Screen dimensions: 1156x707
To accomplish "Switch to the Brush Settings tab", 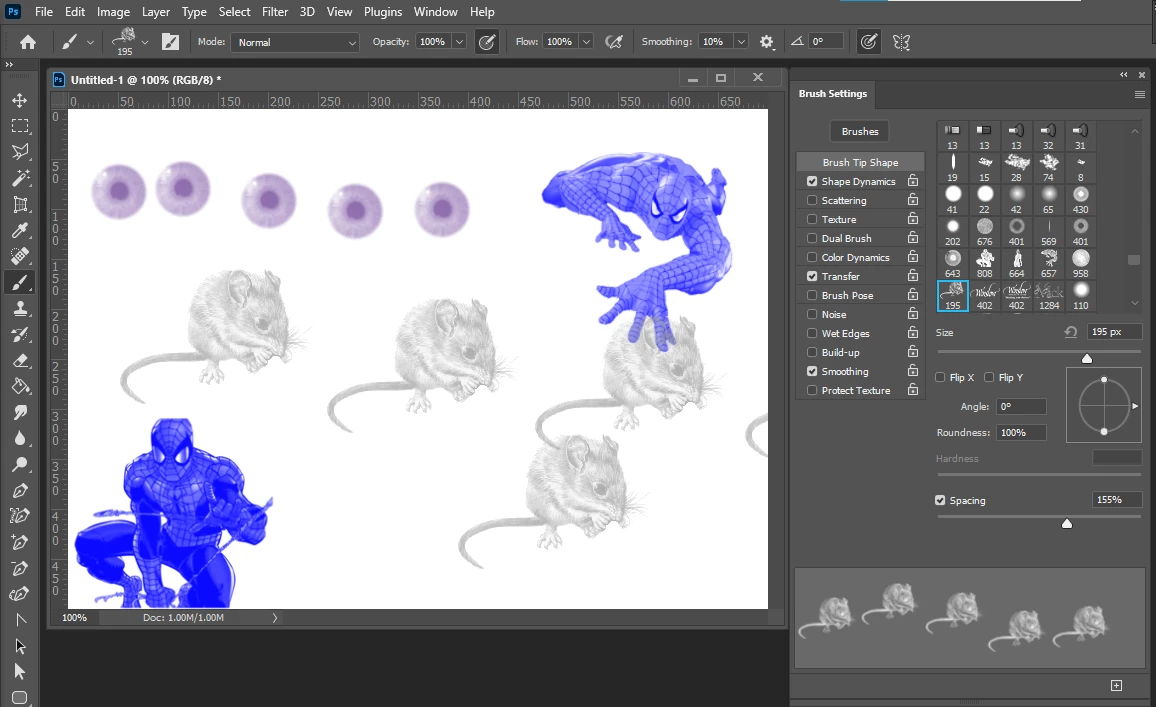I will [x=832, y=94].
